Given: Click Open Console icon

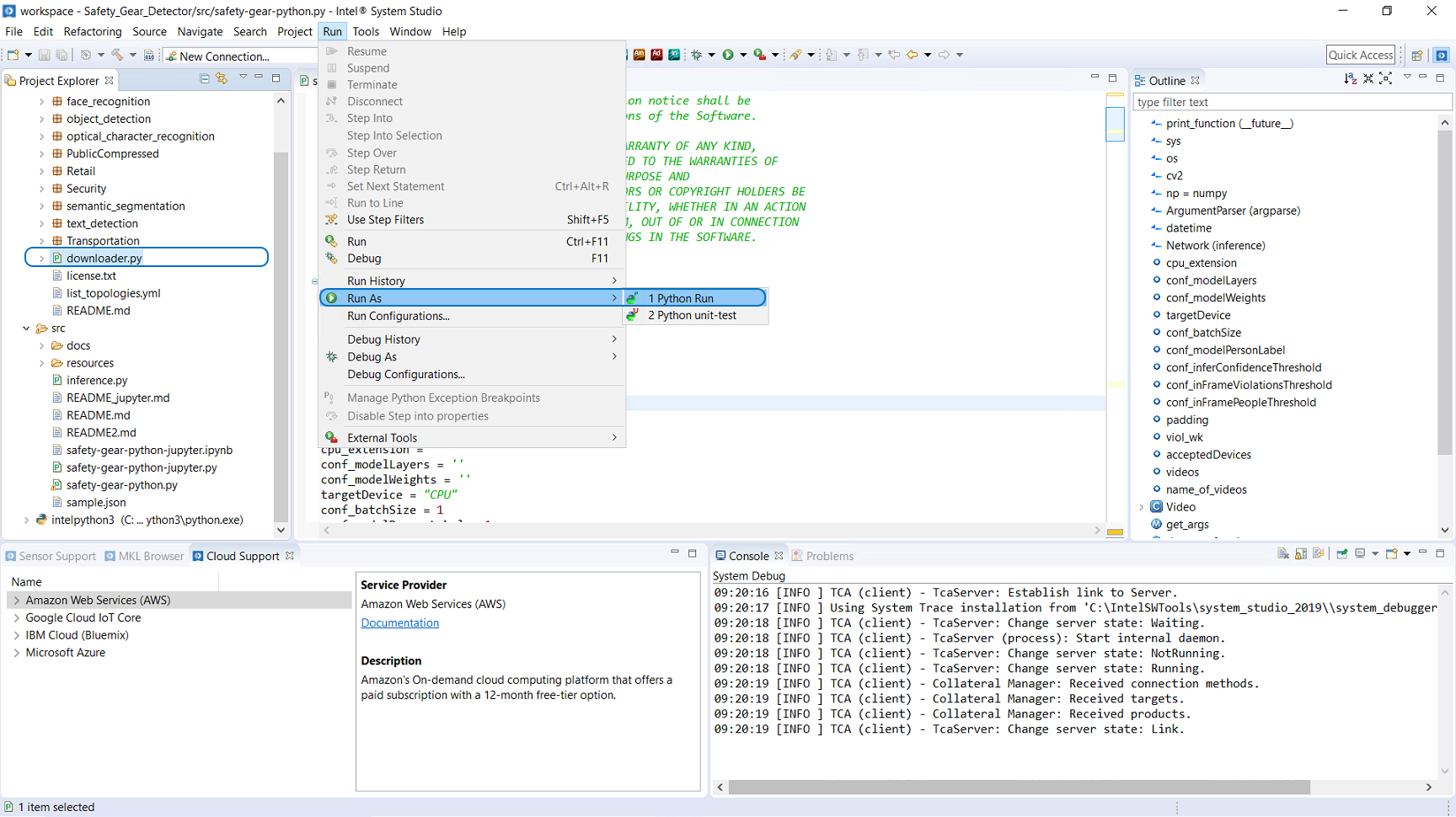Looking at the screenshot, I should pyautogui.click(x=1392, y=553).
